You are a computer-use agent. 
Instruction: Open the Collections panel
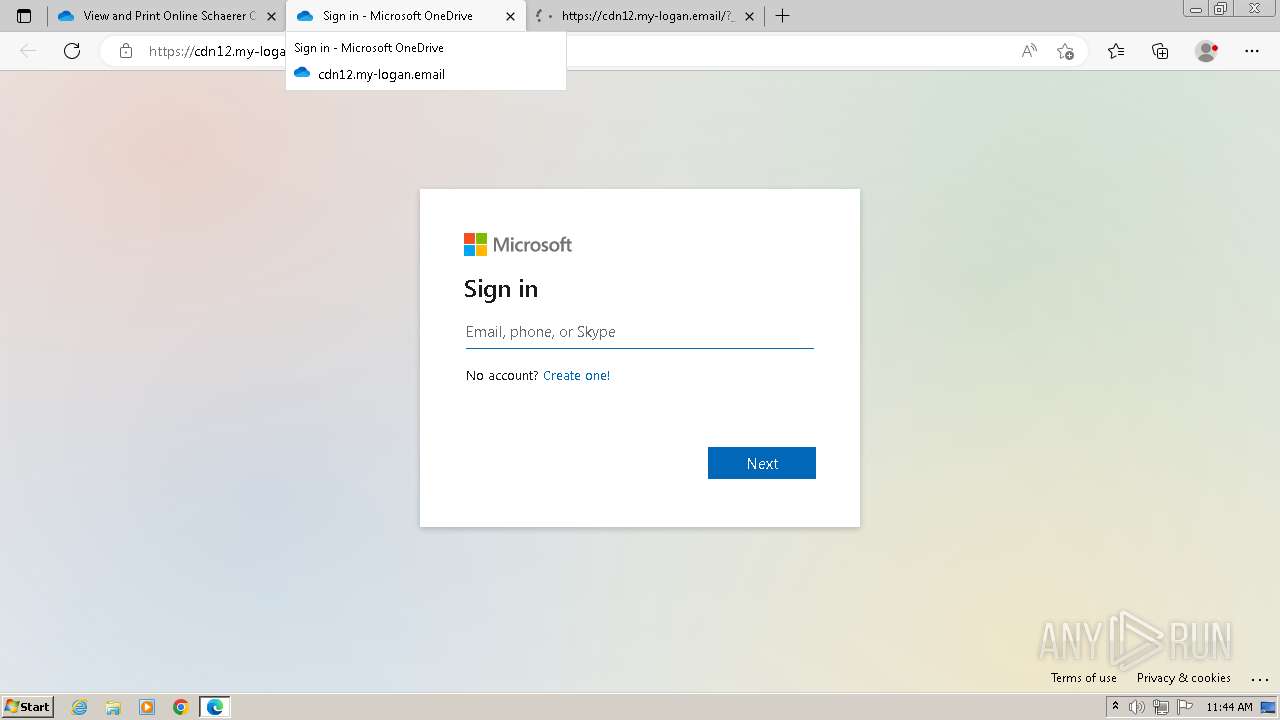pyautogui.click(x=1160, y=51)
